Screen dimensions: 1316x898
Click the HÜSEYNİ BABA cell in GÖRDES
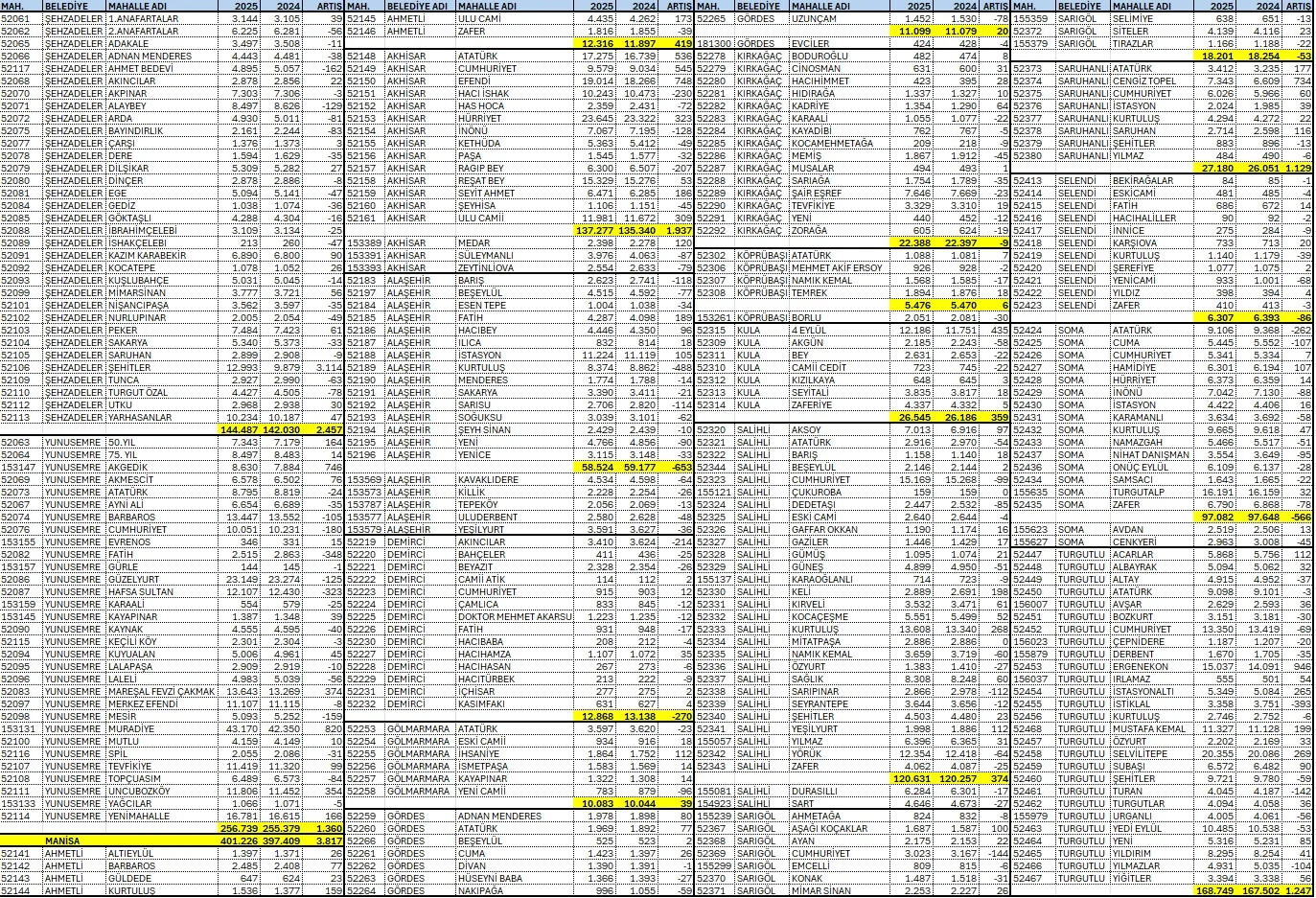coord(490,878)
